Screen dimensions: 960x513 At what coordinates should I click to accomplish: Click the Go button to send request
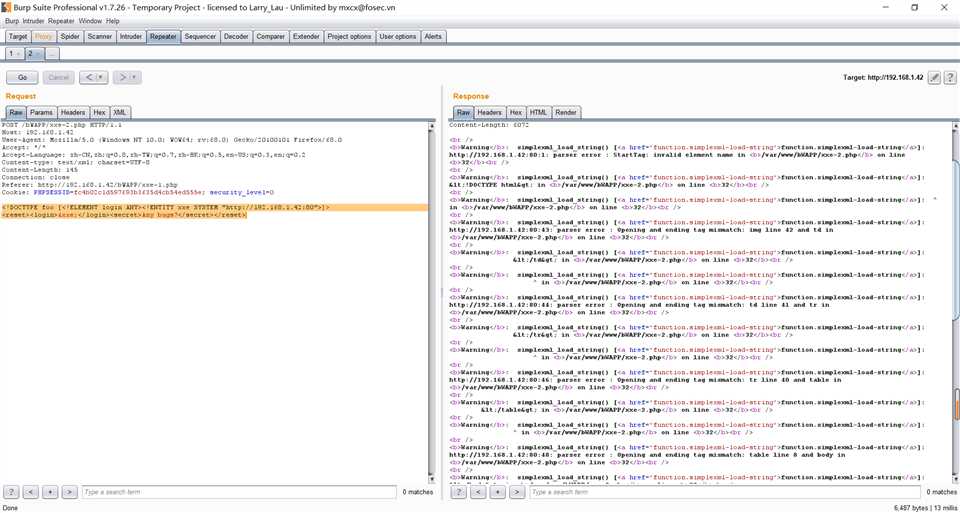click(22, 78)
